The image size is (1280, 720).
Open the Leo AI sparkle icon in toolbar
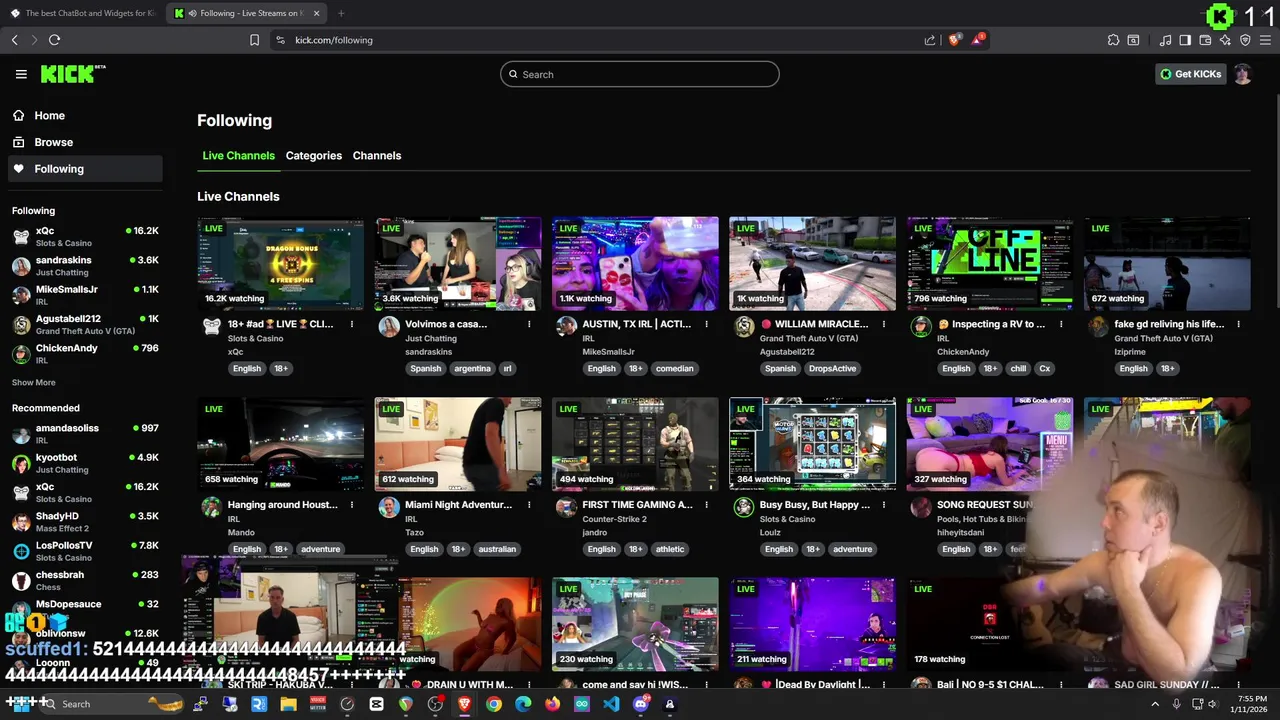click(1225, 40)
